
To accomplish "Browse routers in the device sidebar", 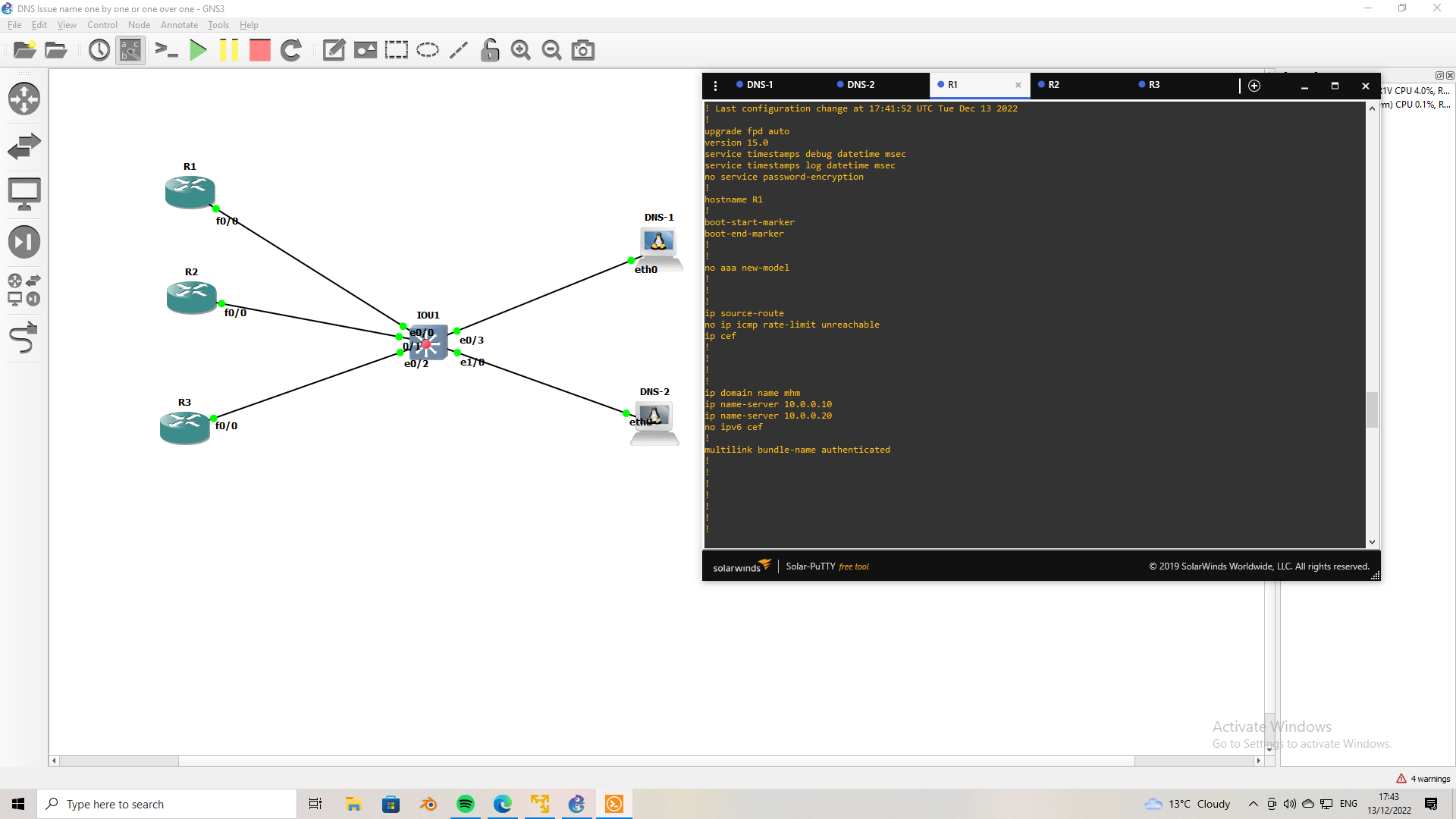I will pos(24,99).
